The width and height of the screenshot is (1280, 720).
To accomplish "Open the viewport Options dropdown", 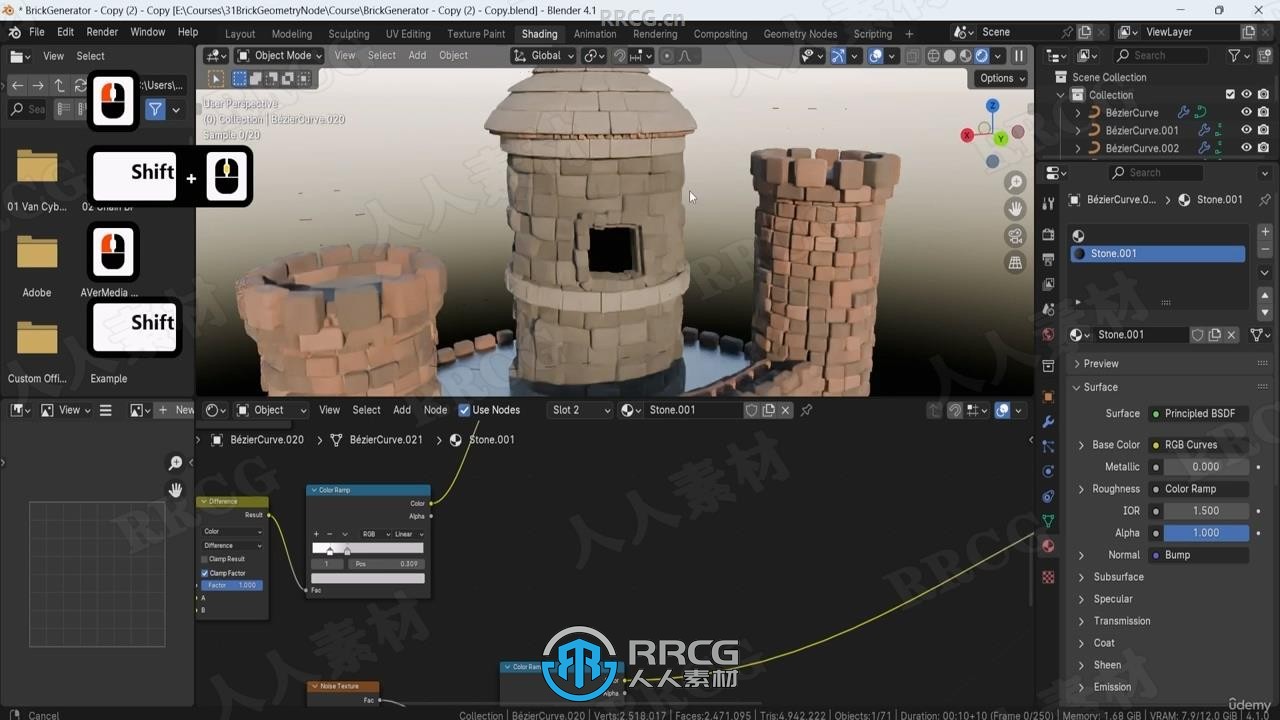I will pyautogui.click(x=1002, y=78).
